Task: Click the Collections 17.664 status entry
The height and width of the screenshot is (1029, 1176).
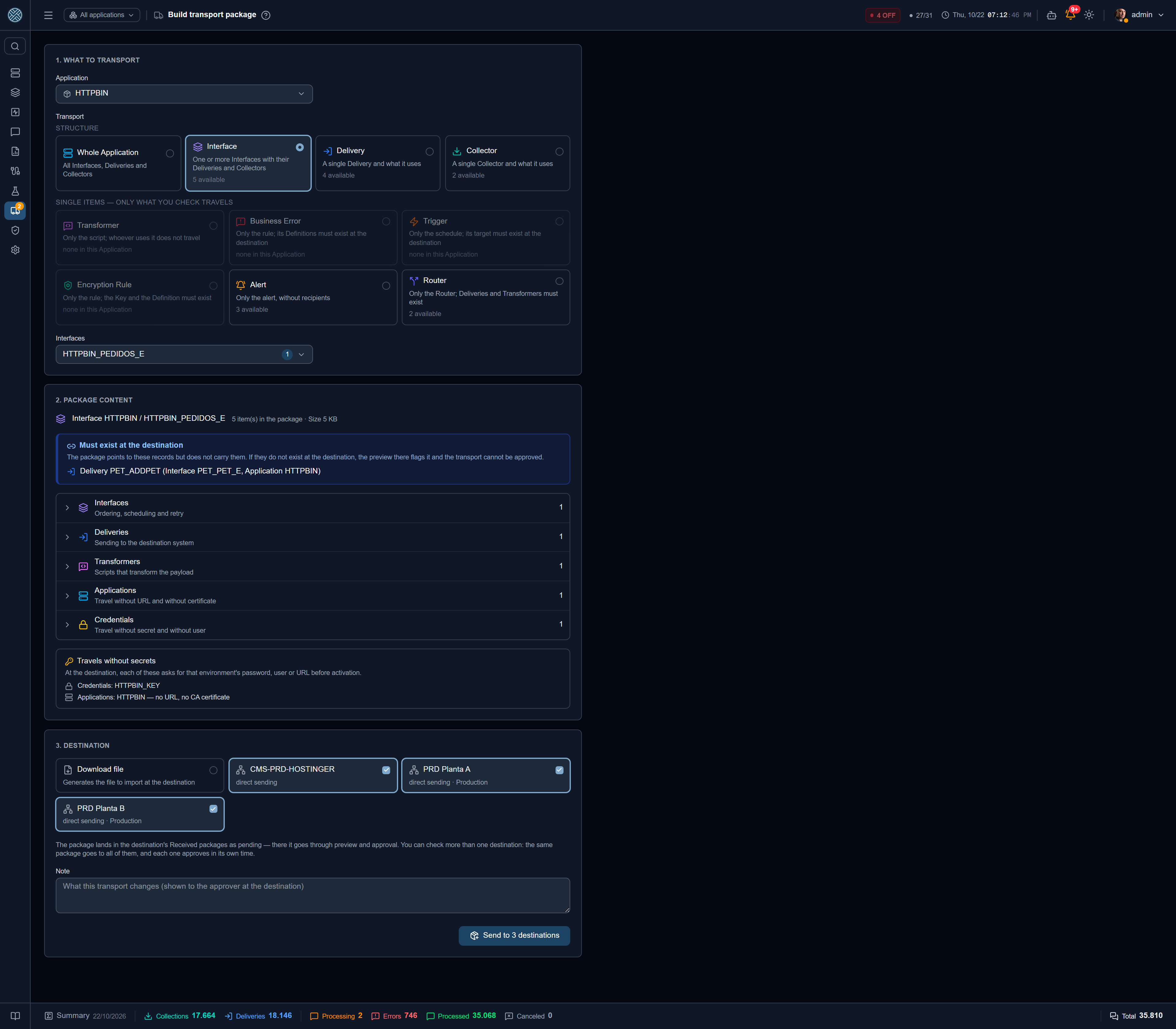Action: coord(180,1016)
